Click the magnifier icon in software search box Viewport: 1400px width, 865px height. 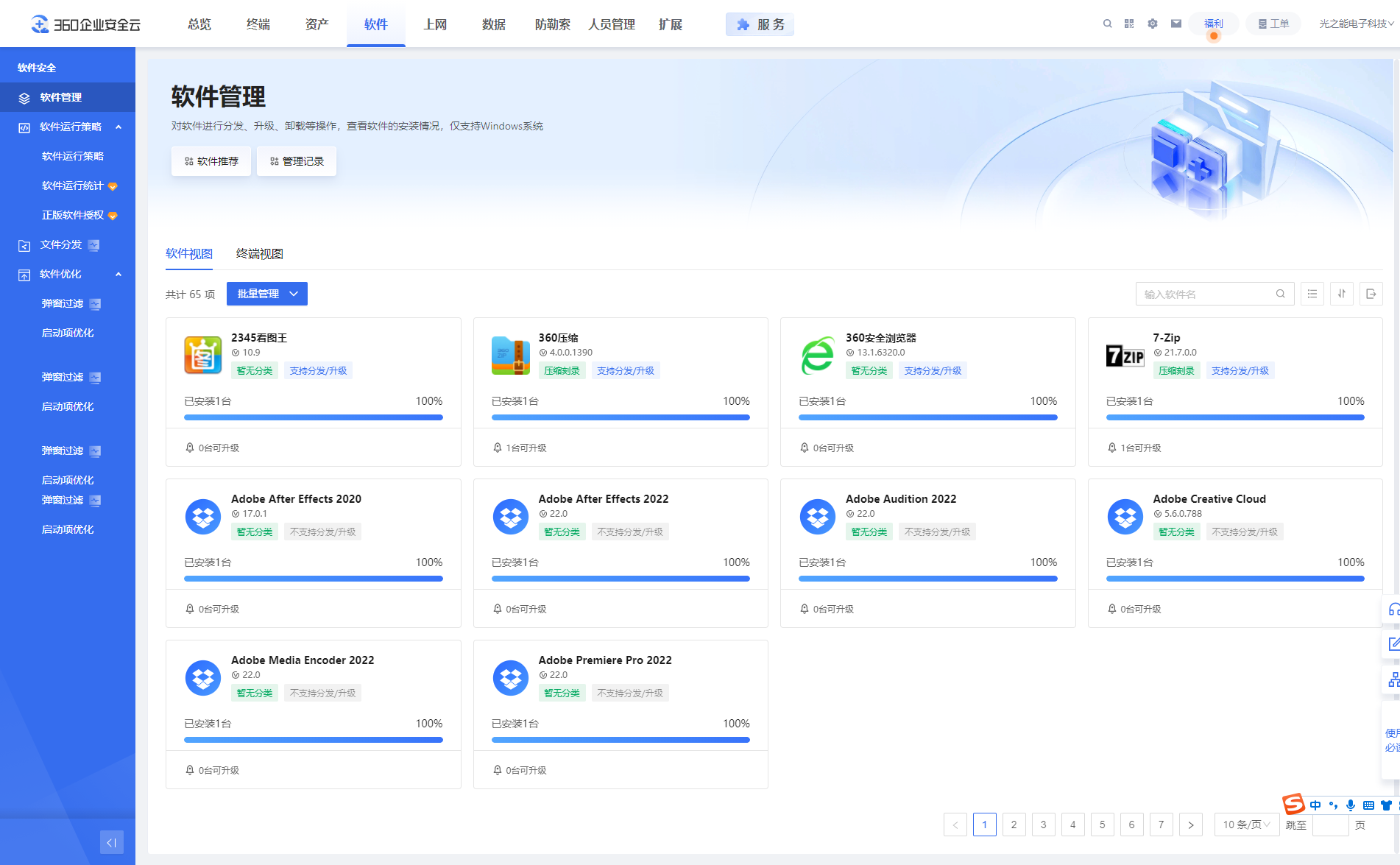(x=1281, y=294)
